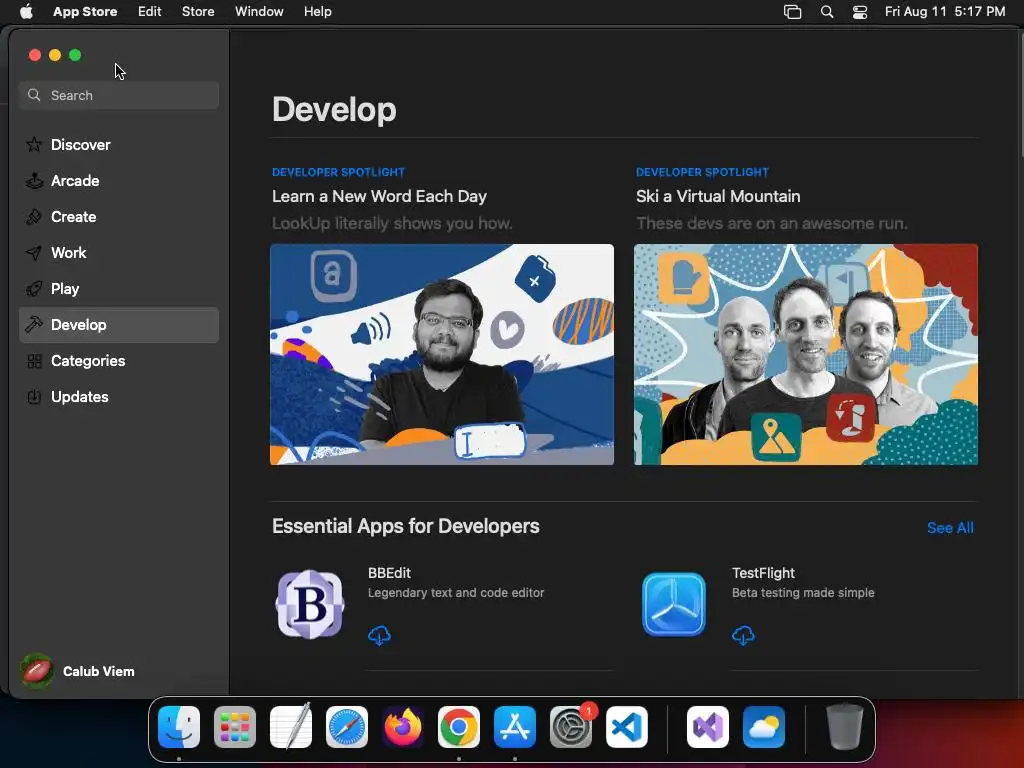
Task: Launch Firefox from the Dock
Action: tap(403, 727)
